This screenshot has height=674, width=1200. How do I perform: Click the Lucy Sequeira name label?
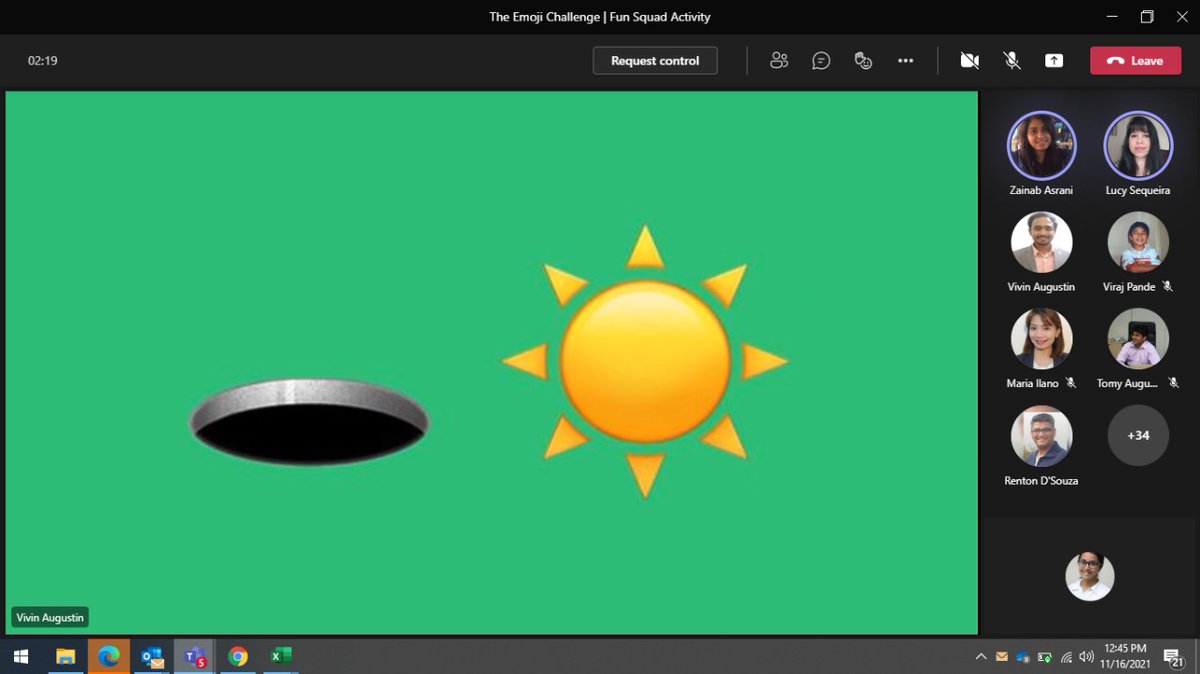point(1138,190)
